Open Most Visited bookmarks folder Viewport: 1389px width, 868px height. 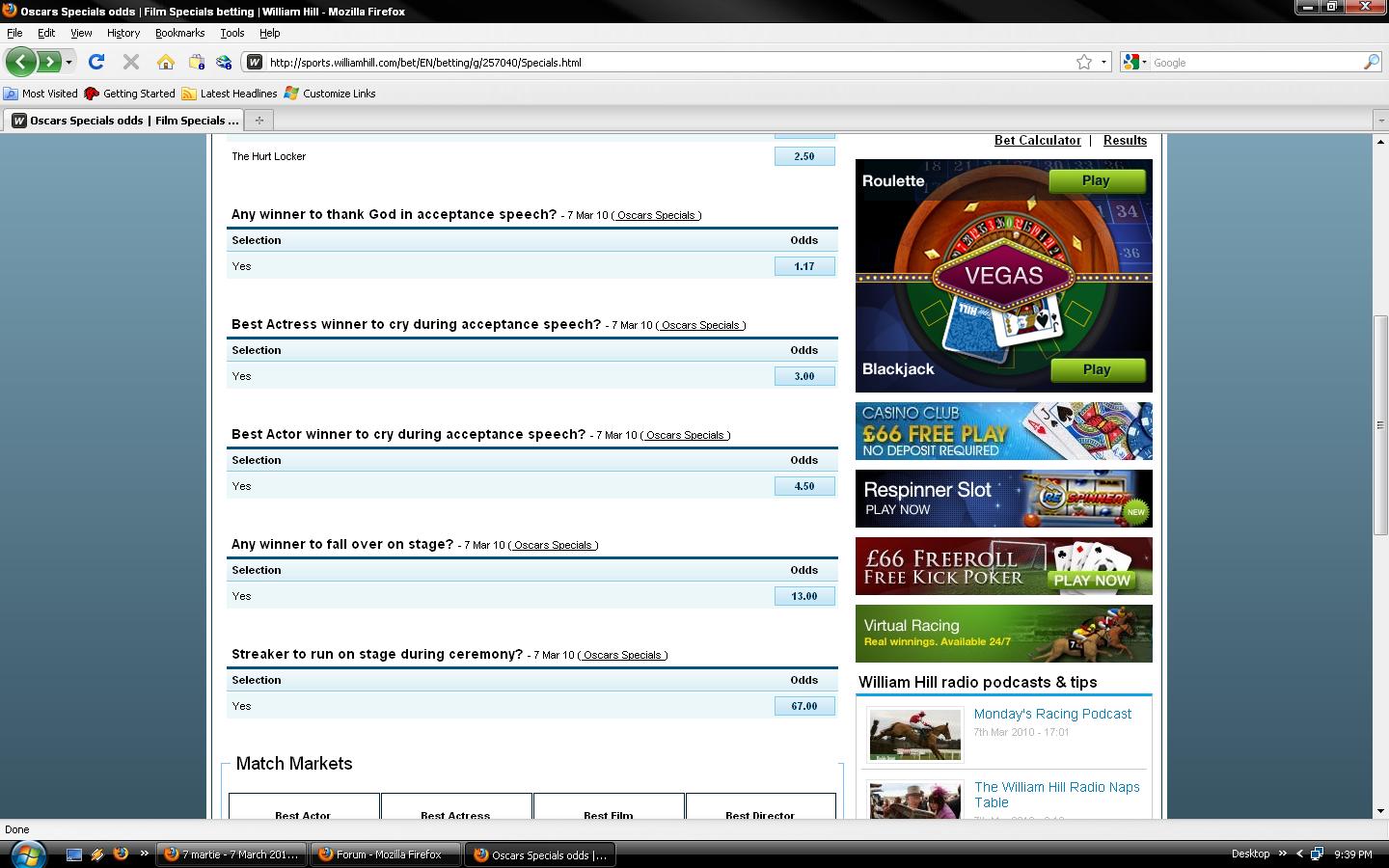41,94
